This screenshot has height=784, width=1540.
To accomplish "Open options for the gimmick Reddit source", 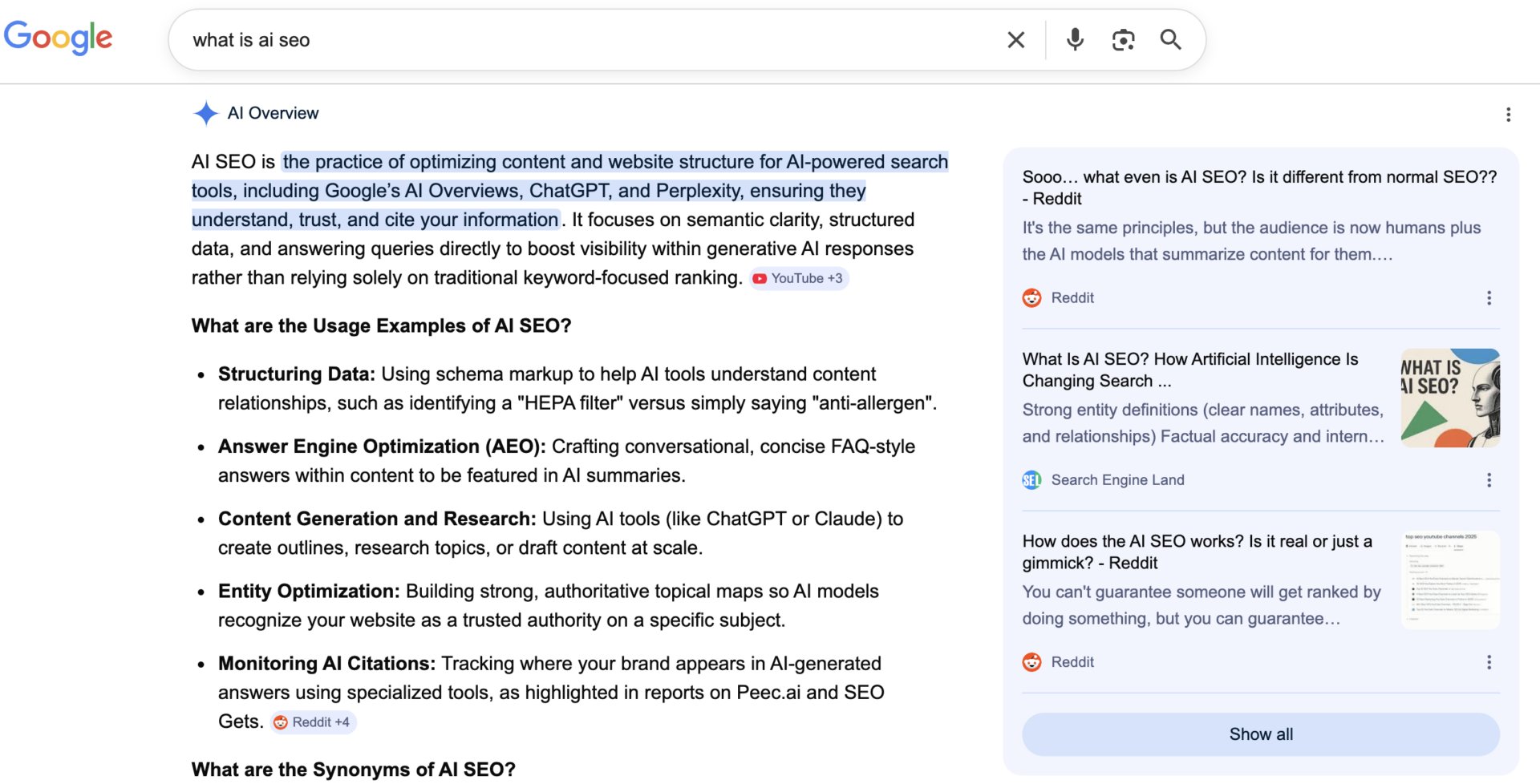I will pos(1489,662).
